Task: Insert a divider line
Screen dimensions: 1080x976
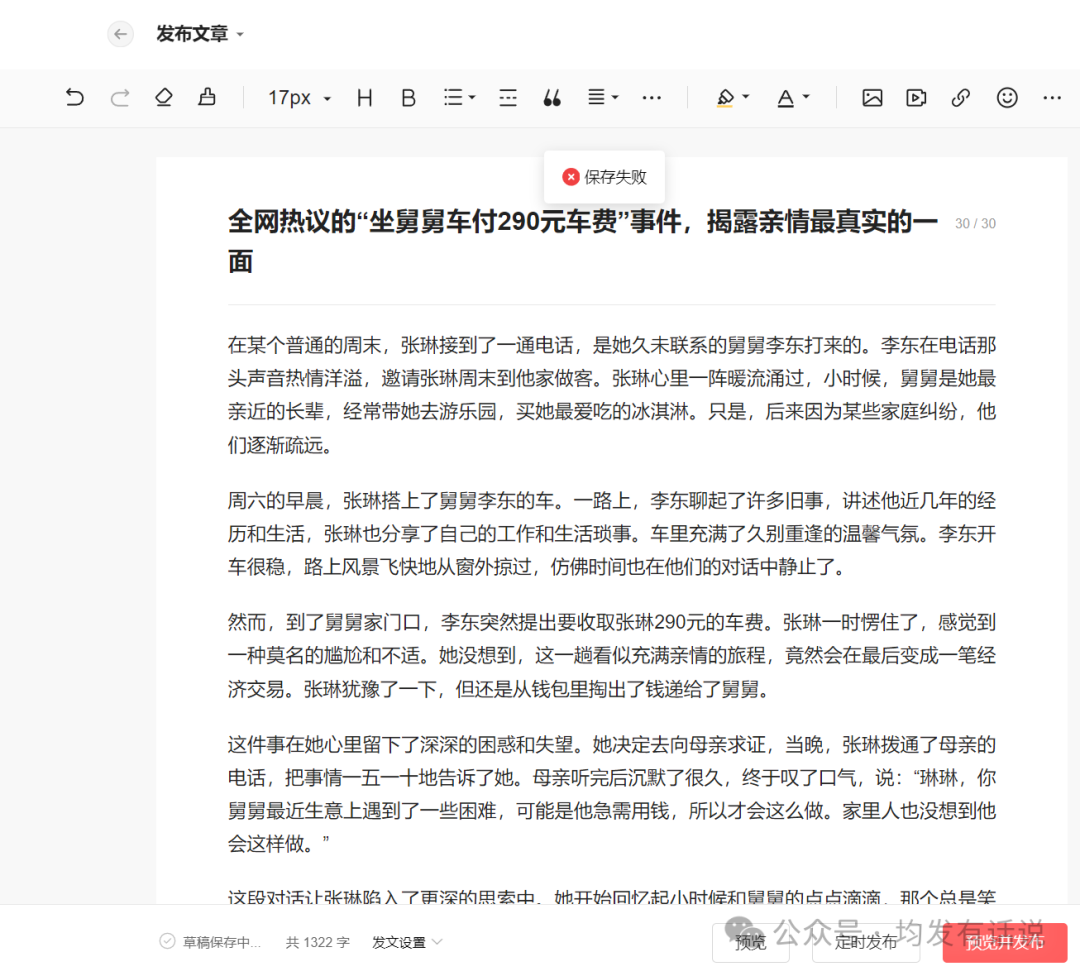Action: point(508,97)
